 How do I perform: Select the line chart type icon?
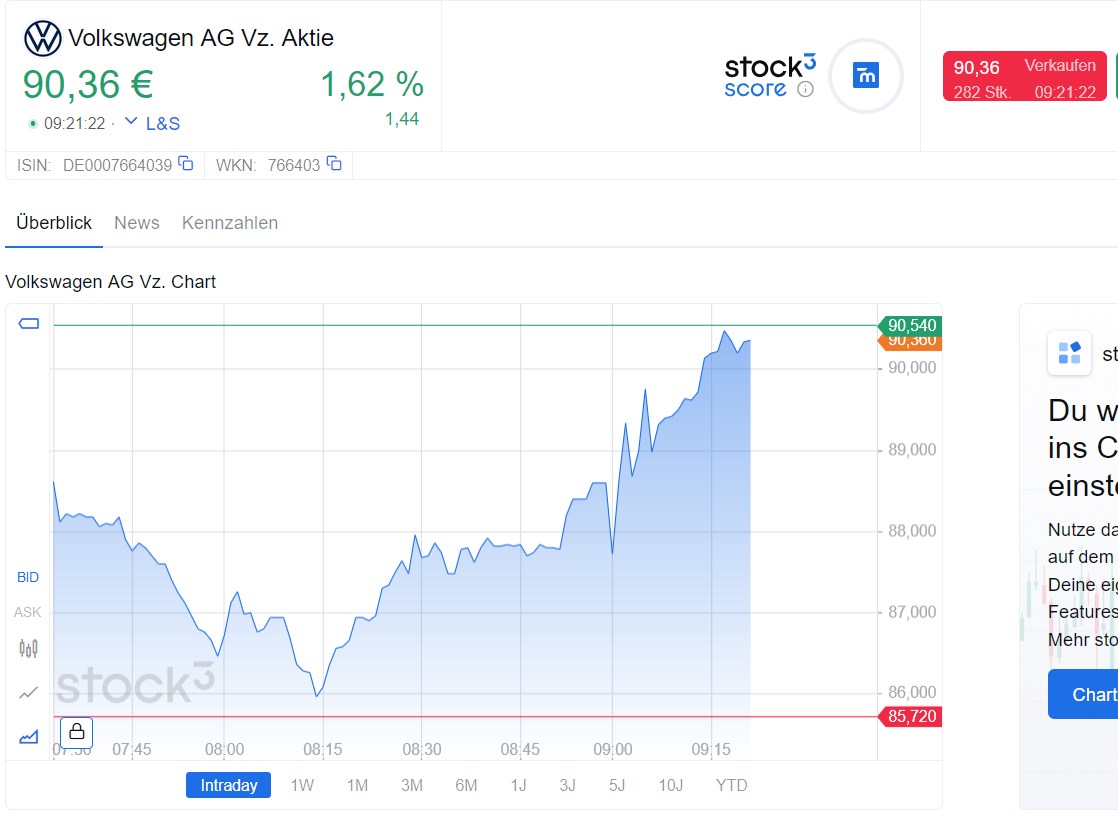point(29,692)
